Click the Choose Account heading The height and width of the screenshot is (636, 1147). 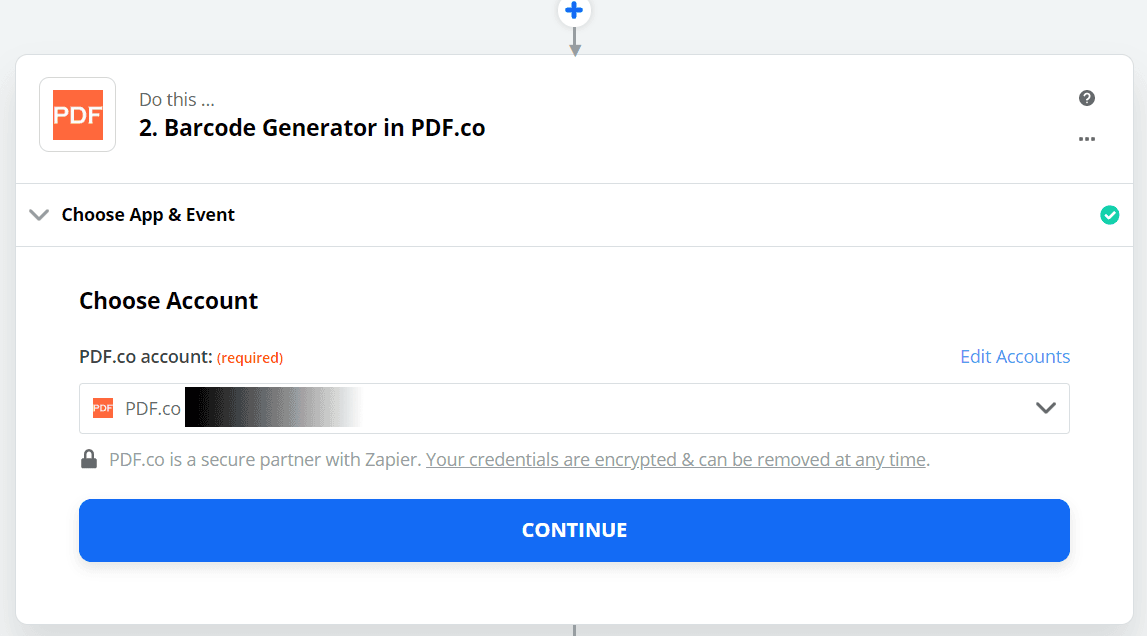click(x=169, y=301)
